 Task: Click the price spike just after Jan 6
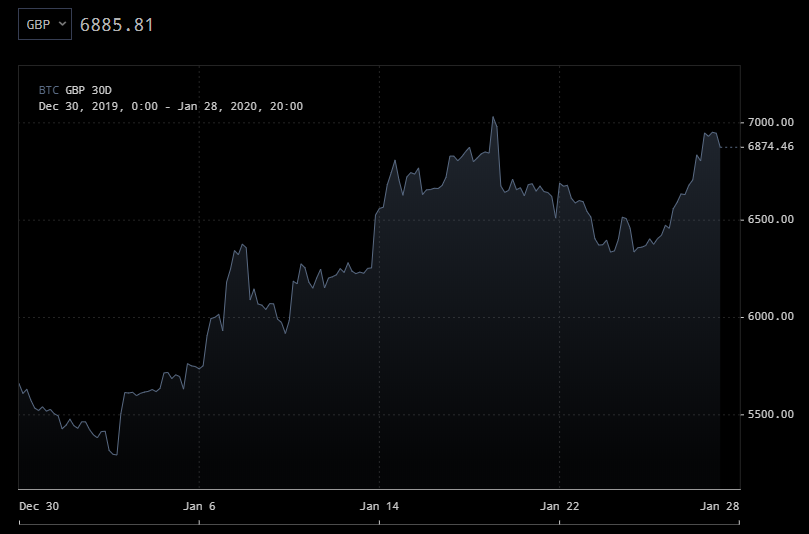tap(242, 244)
